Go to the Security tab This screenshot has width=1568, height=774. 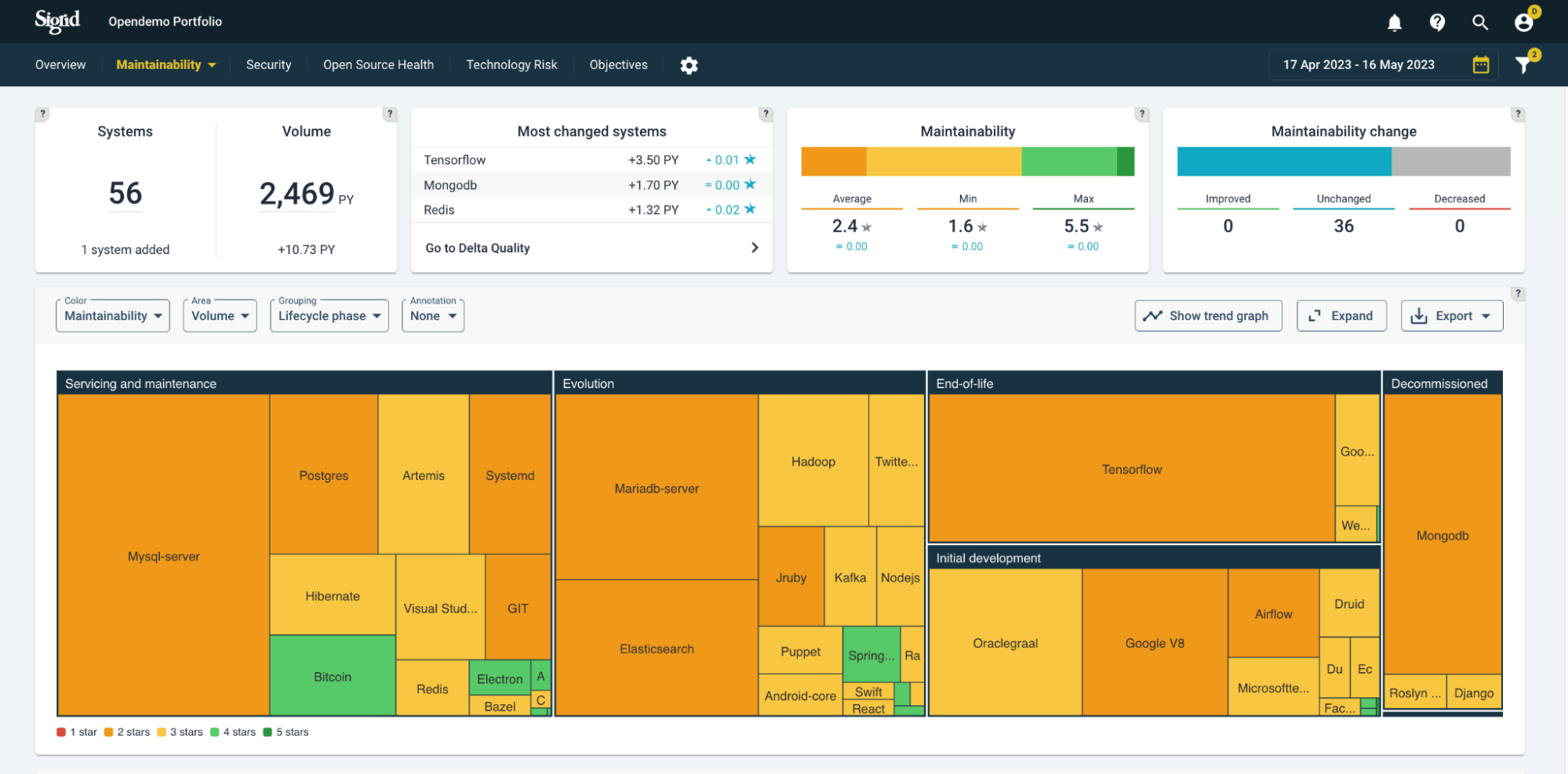268,65
